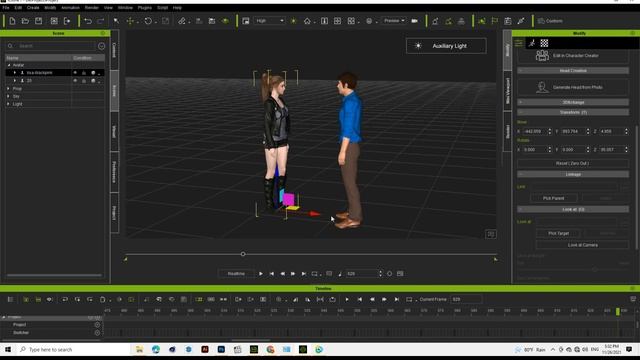Click the Home view icon
640x360 pixels.
[x=307, y=21]
